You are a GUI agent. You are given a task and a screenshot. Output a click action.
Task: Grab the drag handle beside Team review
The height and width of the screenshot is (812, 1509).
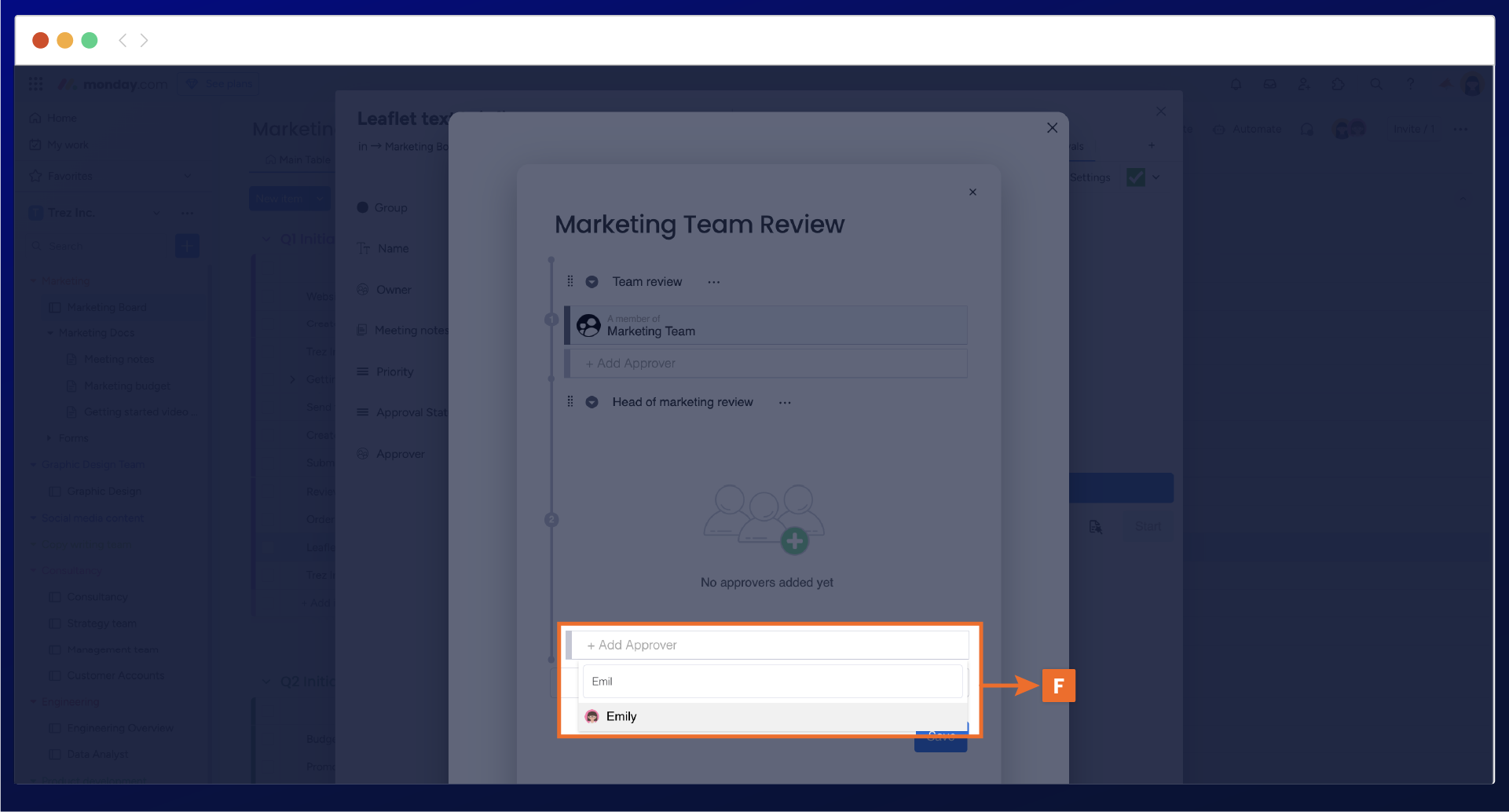point(570,281)
